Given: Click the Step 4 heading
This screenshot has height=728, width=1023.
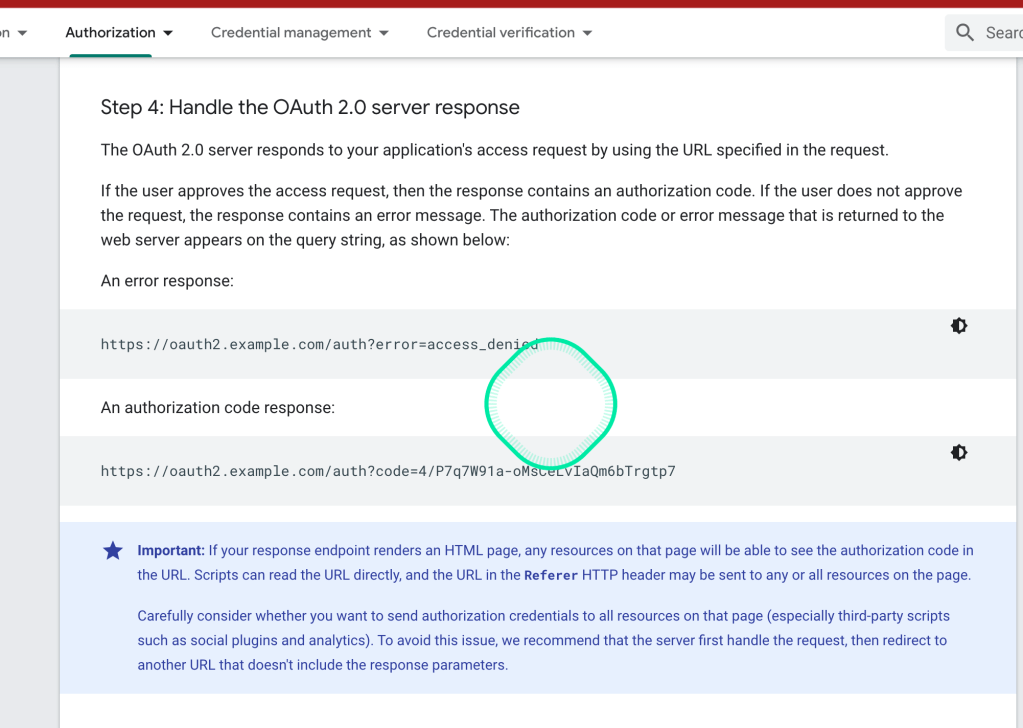Looking at the screenshot, I should (x=310, y=108).
